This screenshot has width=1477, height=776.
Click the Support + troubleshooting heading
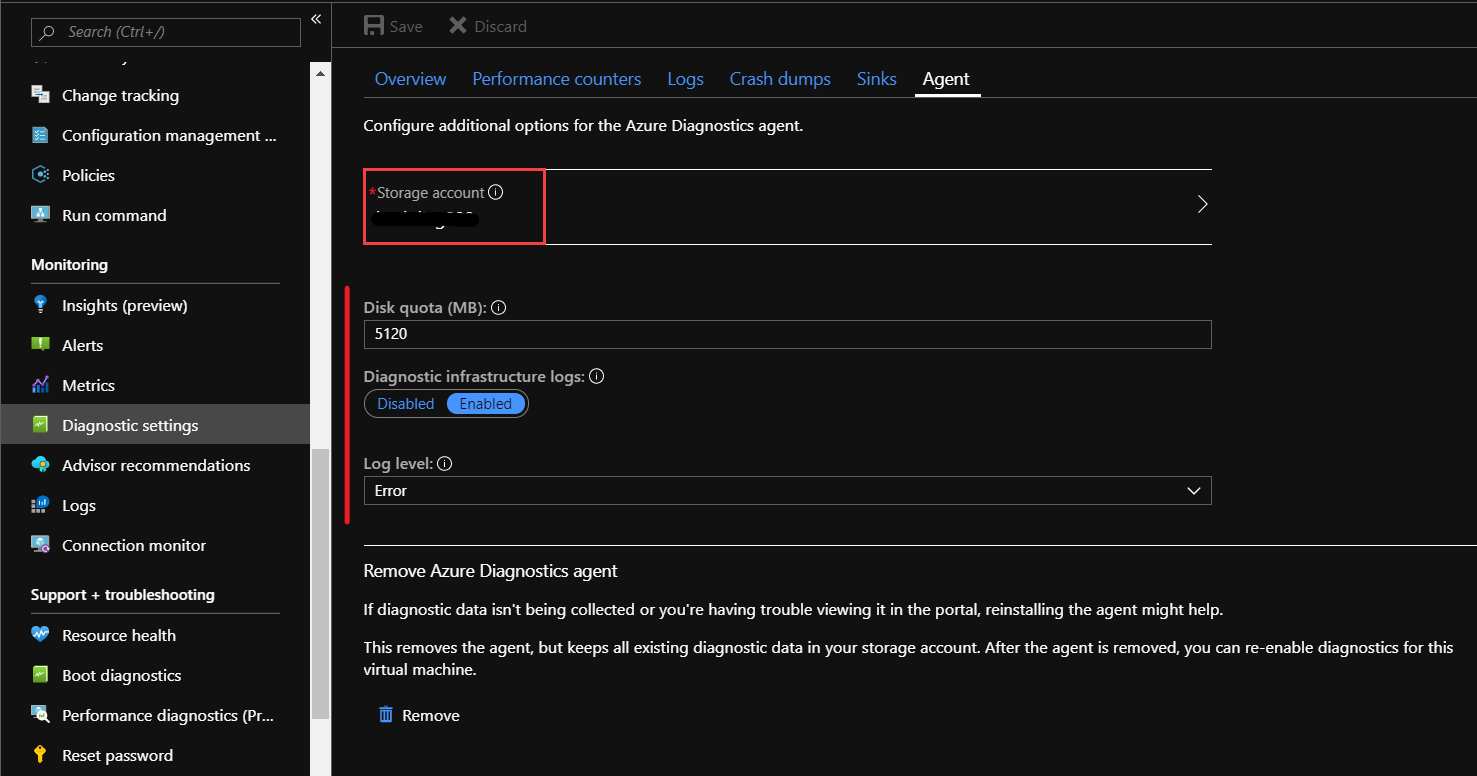(123, 595)
